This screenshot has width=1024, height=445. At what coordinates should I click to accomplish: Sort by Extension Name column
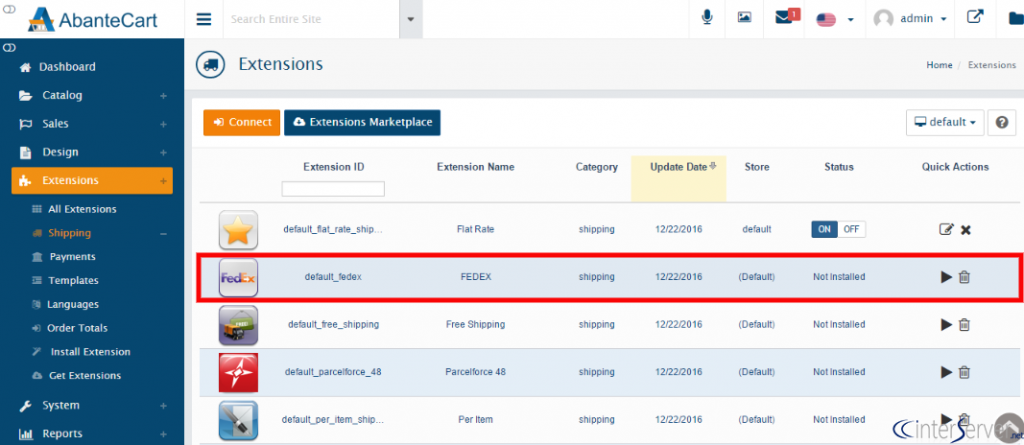pyautogui.click(x=475, y=167)
